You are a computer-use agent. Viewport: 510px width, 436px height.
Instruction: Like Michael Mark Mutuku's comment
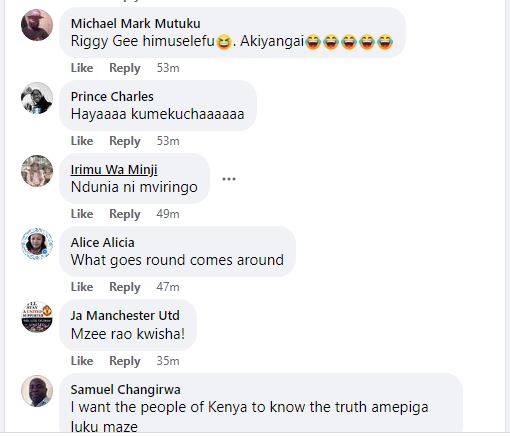82,68
